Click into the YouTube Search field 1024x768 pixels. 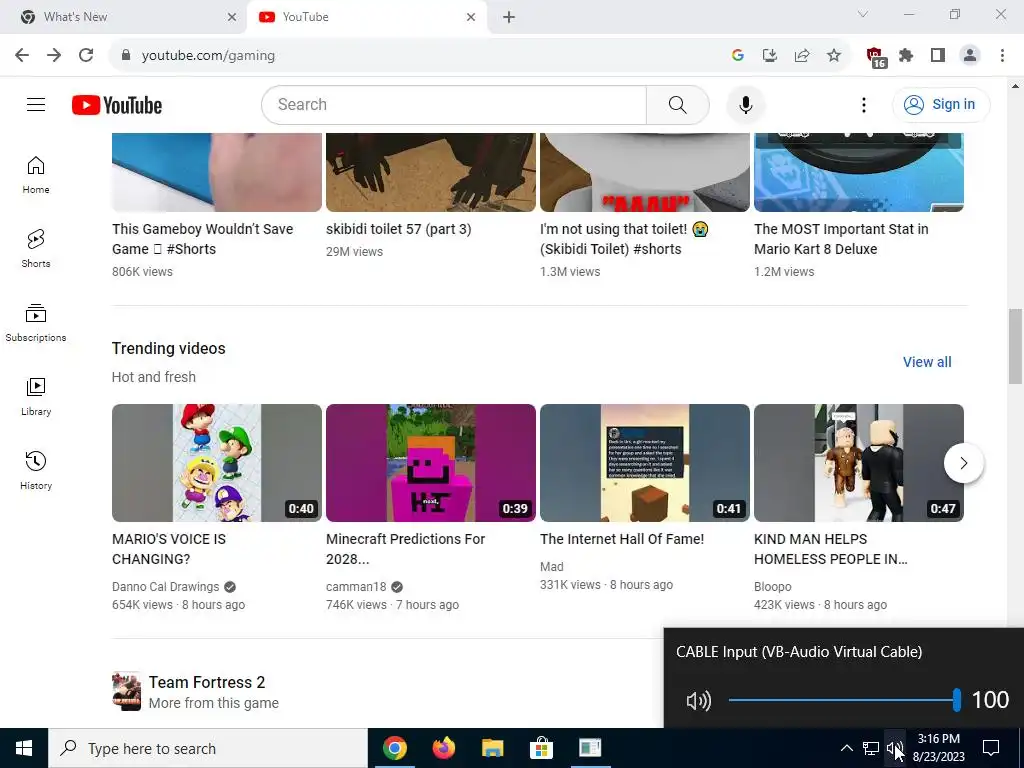pos(454,104)
